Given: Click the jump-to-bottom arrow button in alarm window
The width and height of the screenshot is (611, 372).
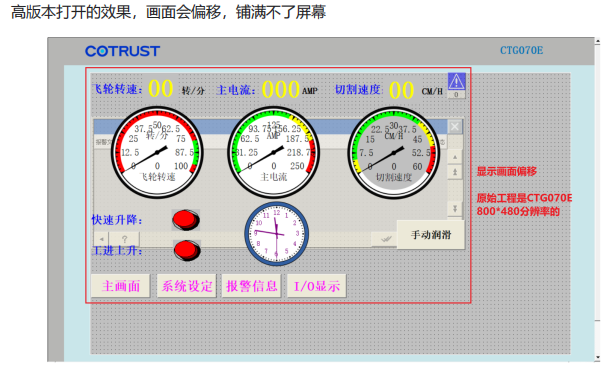Looking at the screenshot, I should [455, 208].
